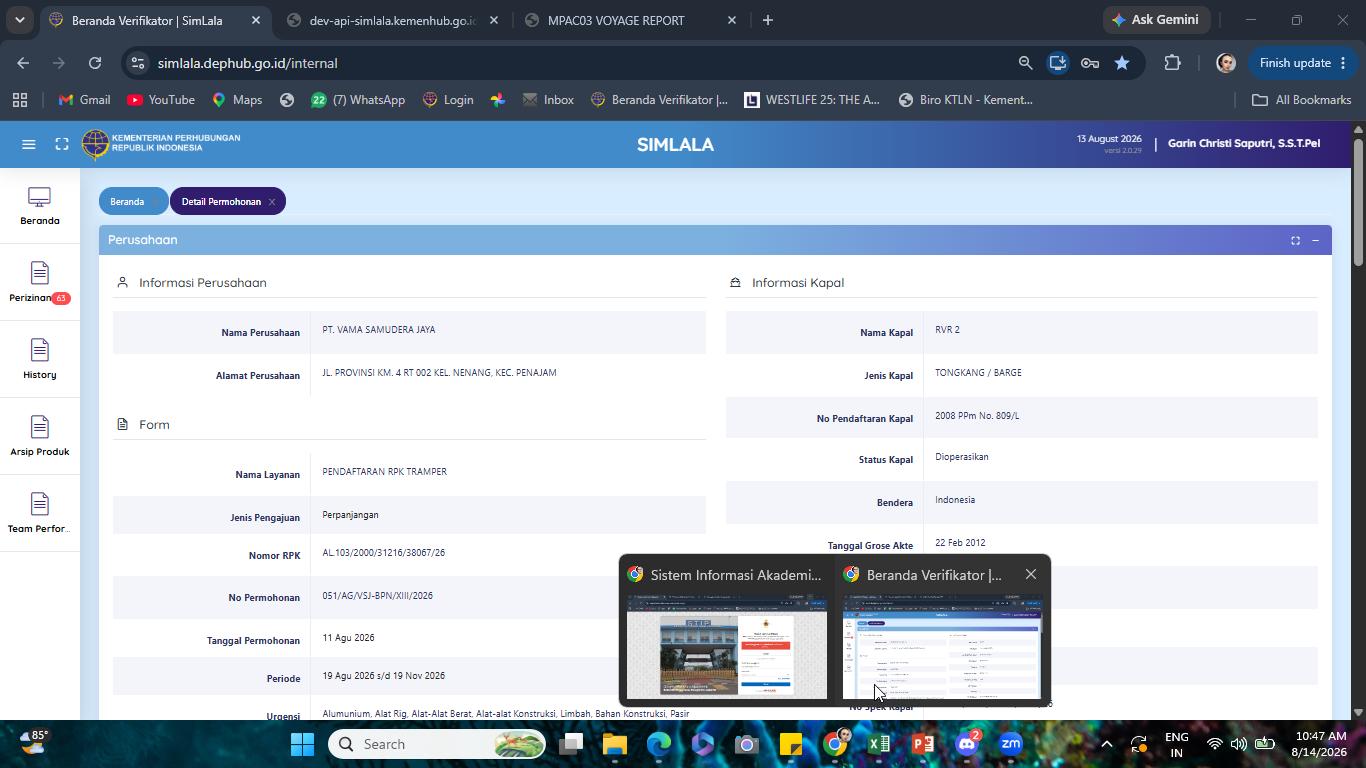Open Perizinan with the 63 badge

tap(40, 283)
